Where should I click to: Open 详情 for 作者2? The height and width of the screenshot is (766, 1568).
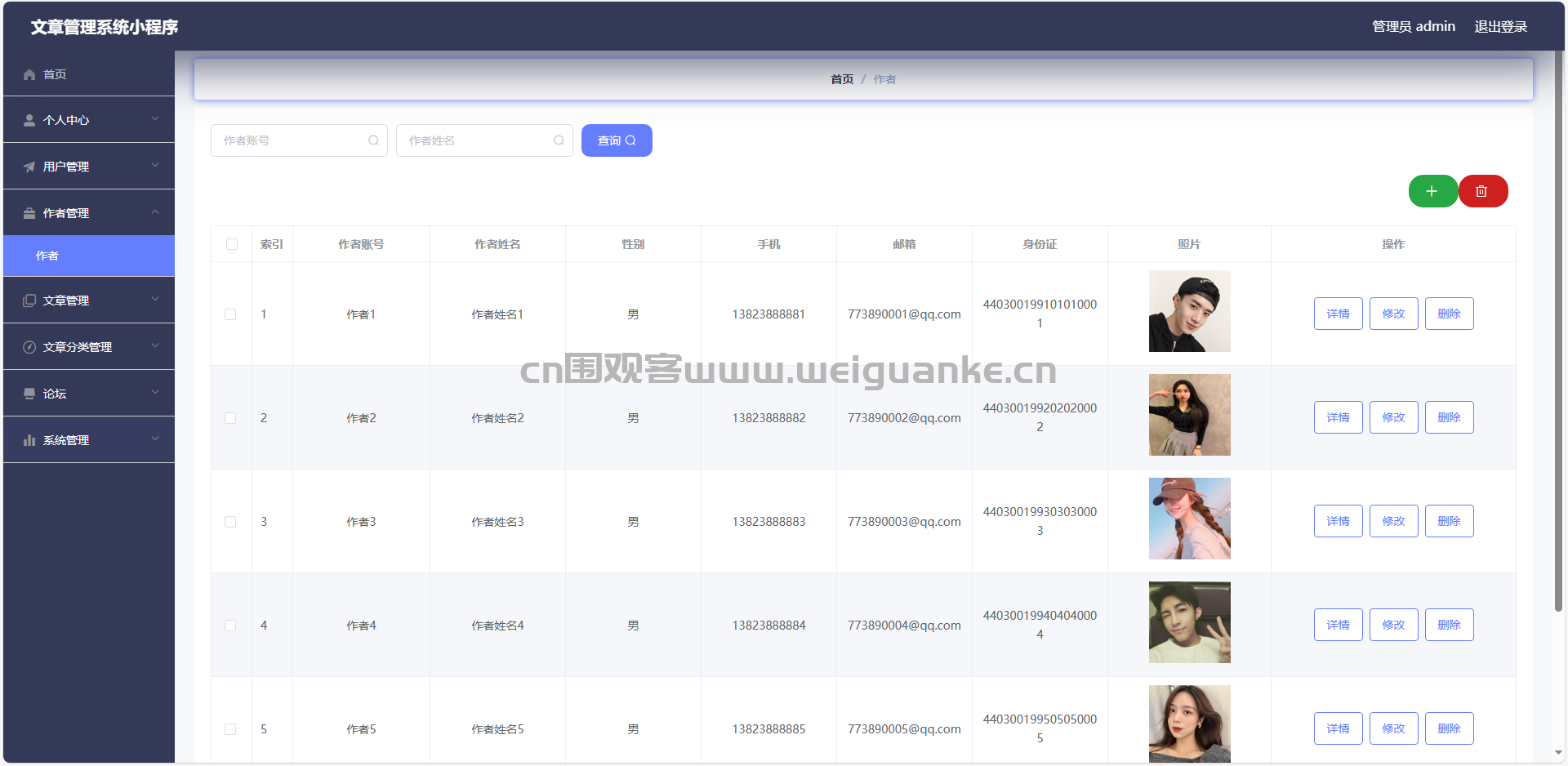coord(1338,417)
